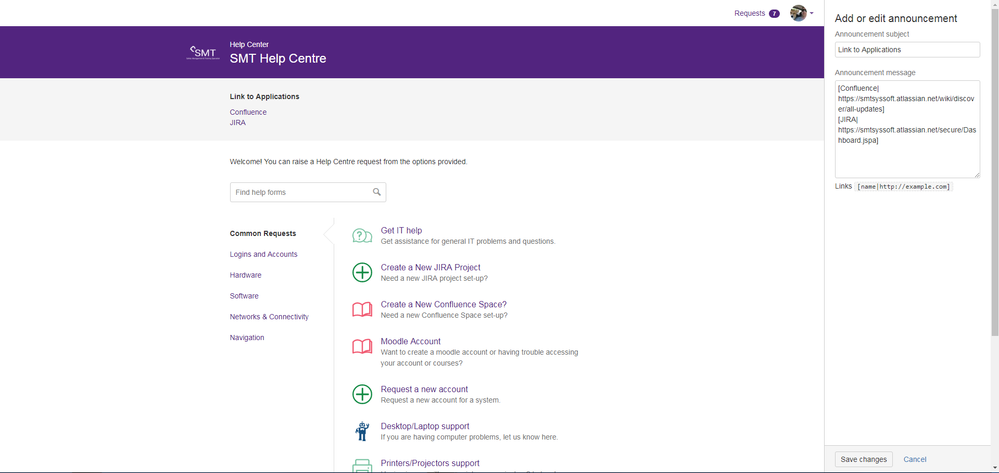This screenshot has width=999, height=473.
Task: Open Create a New Confluence Space
Action: (443, 304)
